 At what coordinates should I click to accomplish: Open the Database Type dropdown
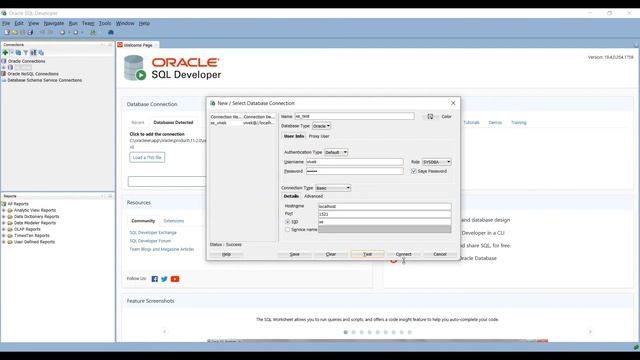coord(322,126)
